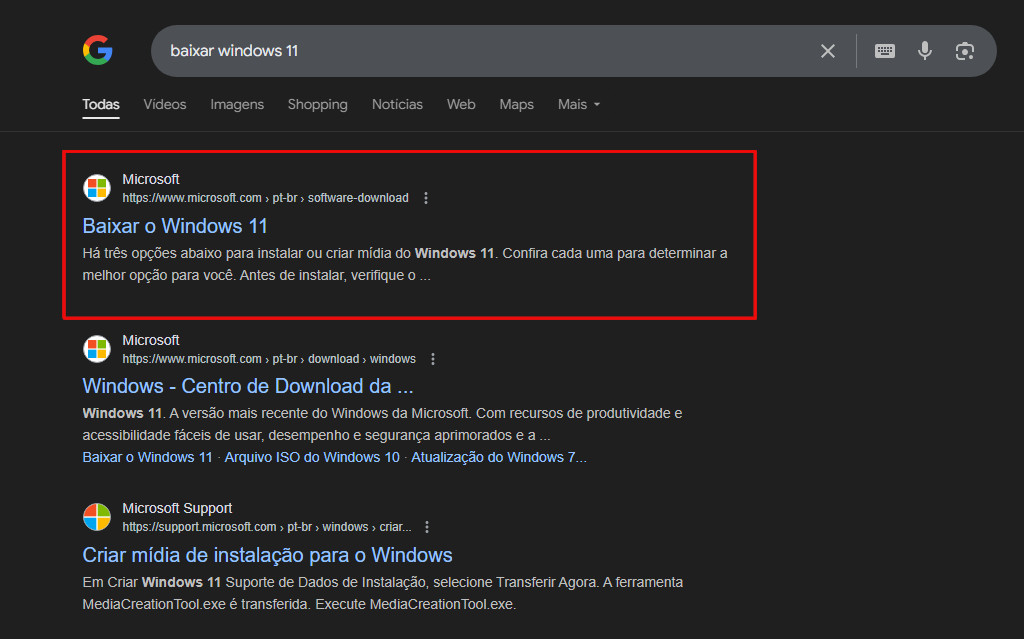Open three-dot menu beside download windows URL
The image size is (1024, 639).
432,359
